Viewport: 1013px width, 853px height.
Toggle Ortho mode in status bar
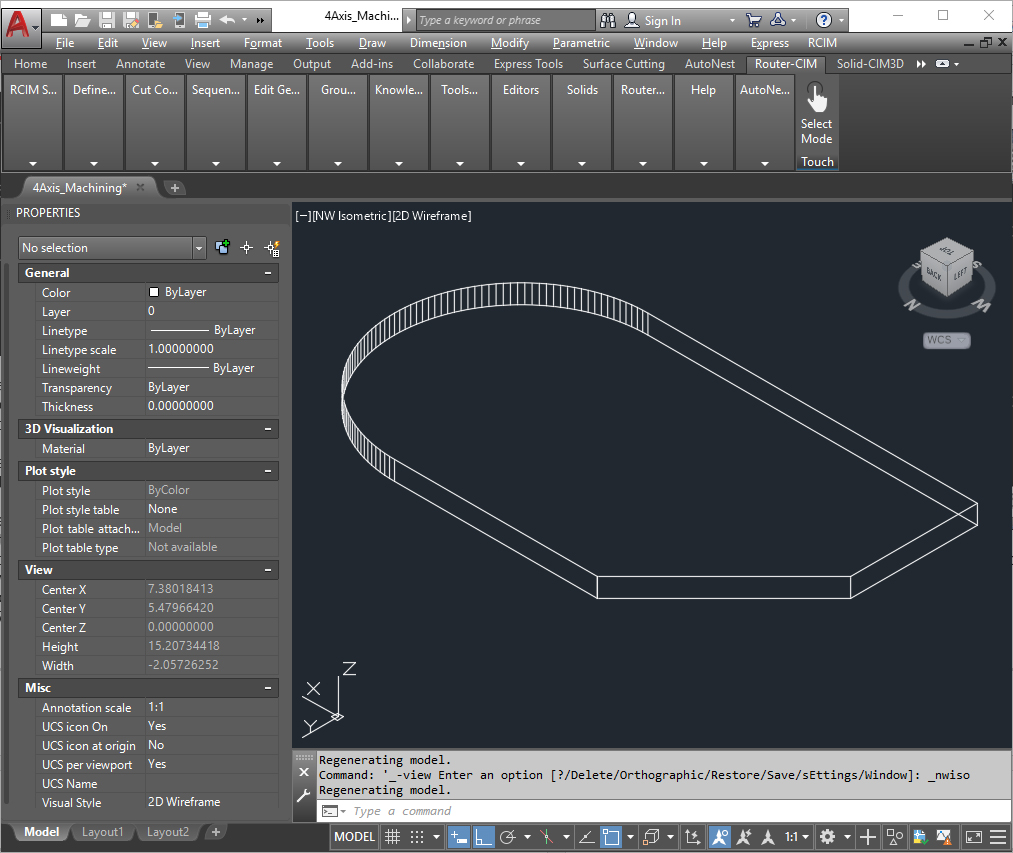coord(483,837)
